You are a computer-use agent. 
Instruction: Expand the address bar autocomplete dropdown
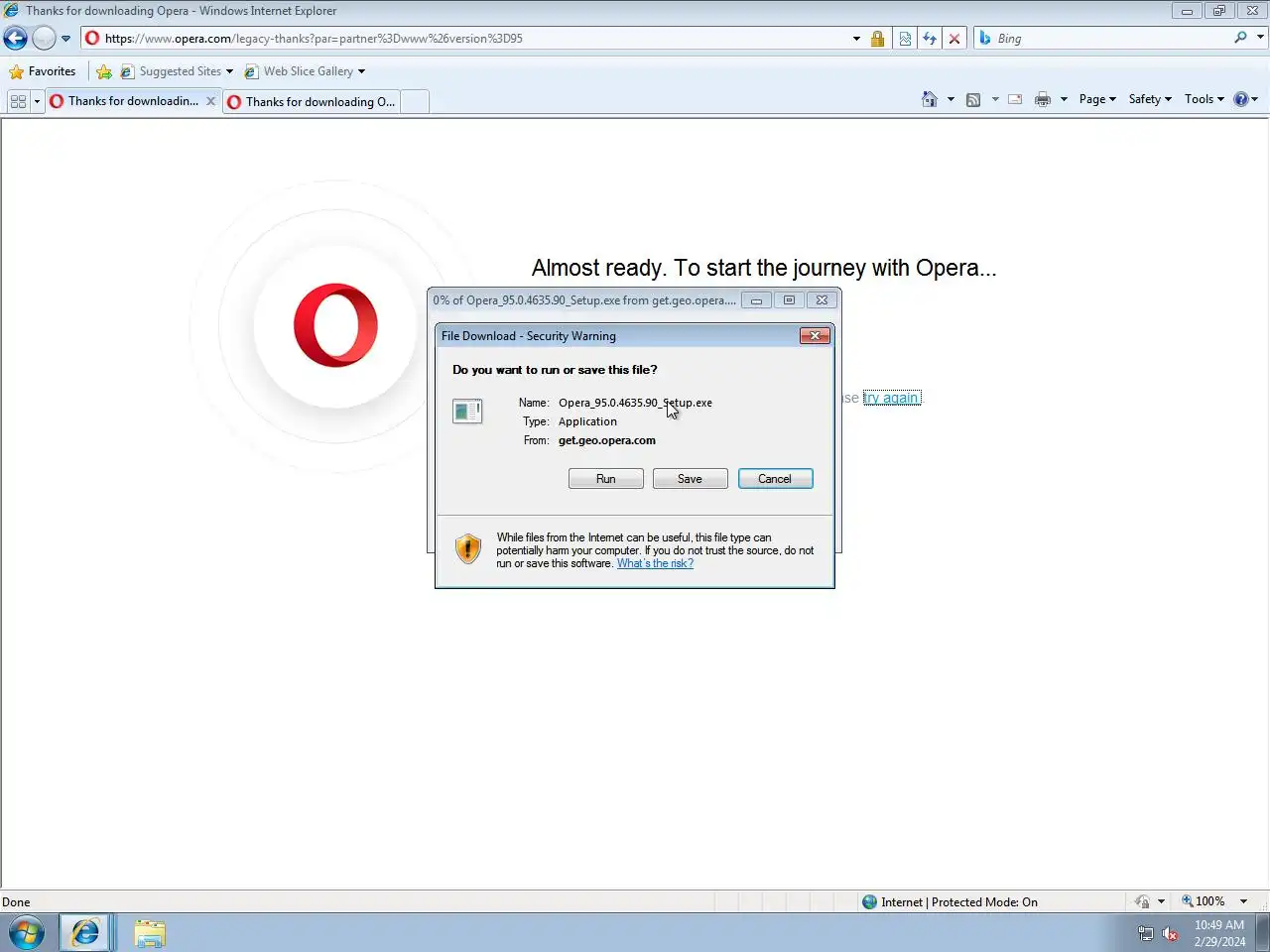pyautogui.click(x=856, y=39)
